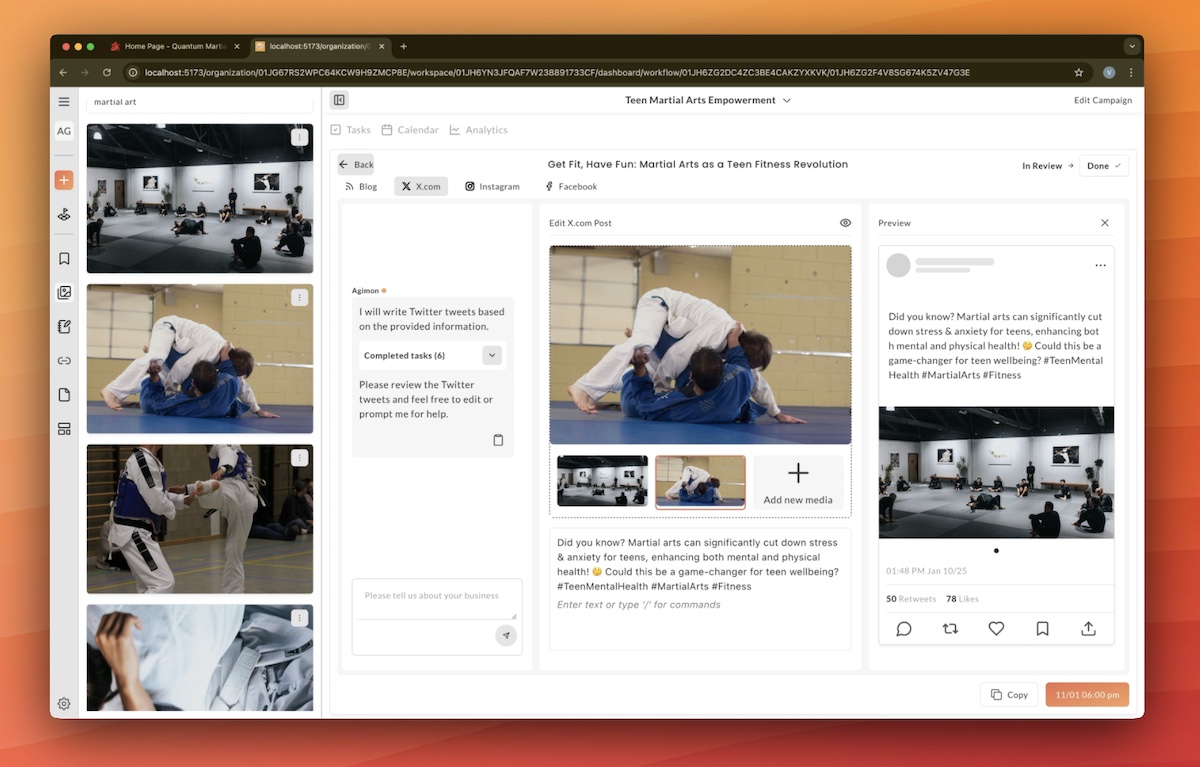The image size is (1200, 767).
Task: Open the browser profile avatar
Action: pyautogui.click(x=1109, y=72)
